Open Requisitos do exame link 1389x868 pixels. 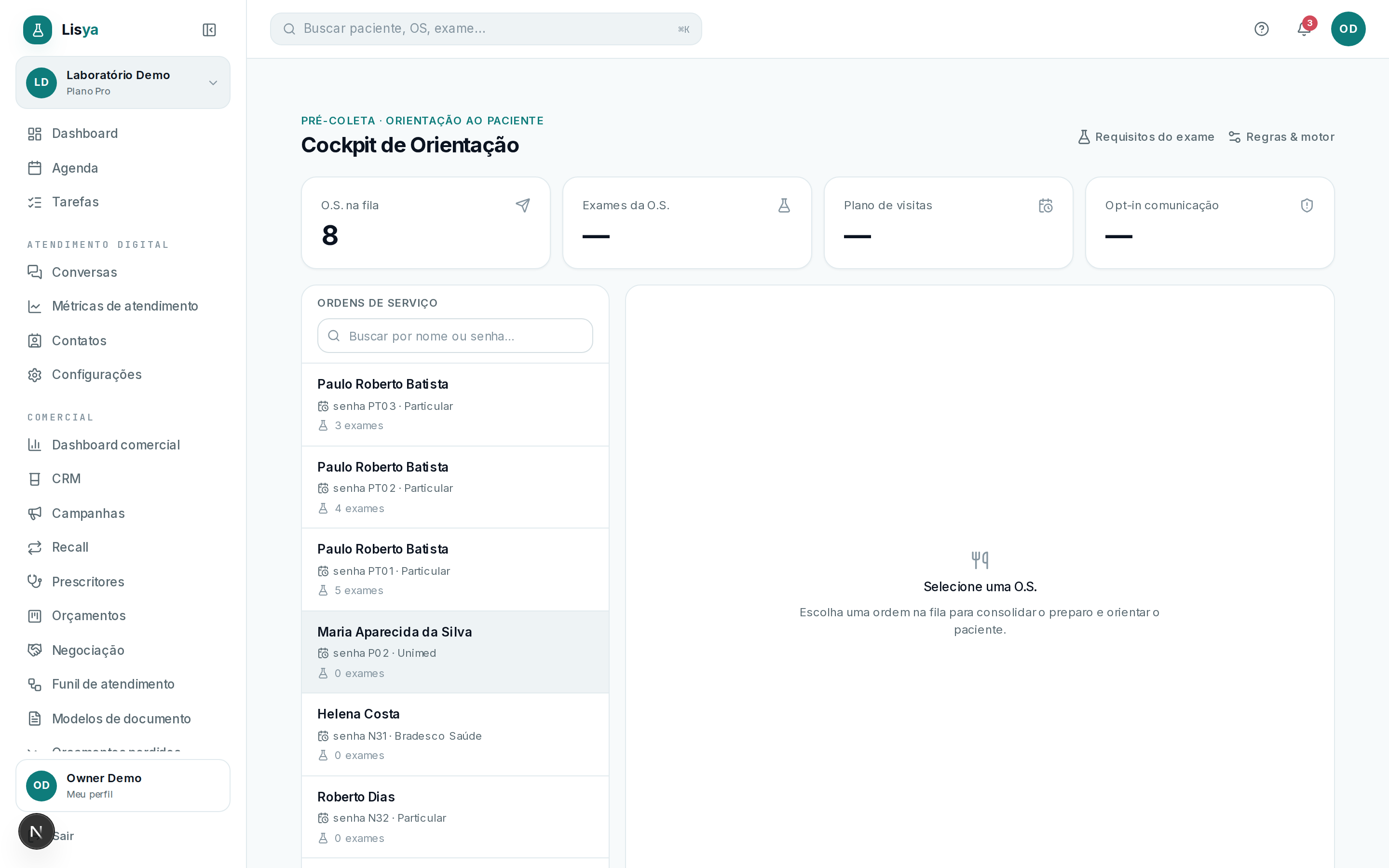point(1145,136)
